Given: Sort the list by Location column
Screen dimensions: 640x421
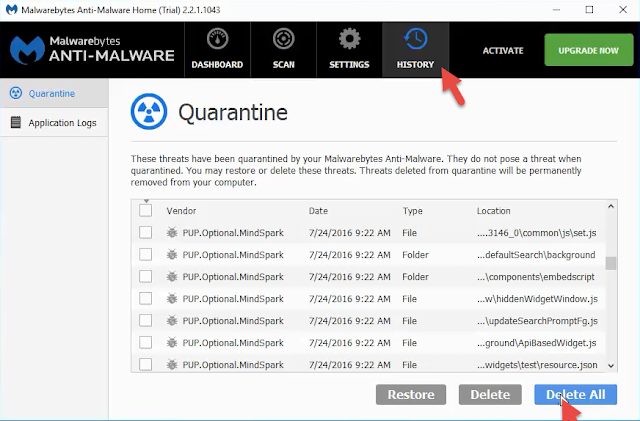Looking at the screenshot, I should click(493, 211).
